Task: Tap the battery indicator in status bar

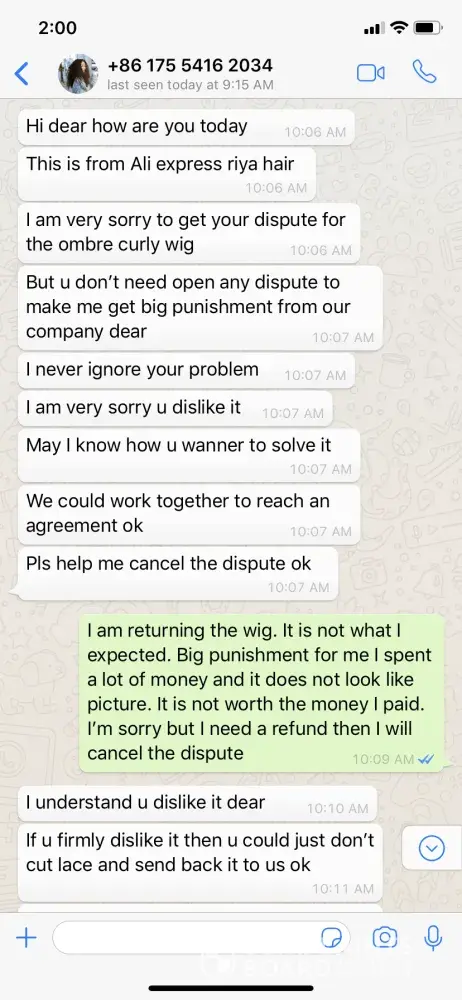Action: point(428,28)
